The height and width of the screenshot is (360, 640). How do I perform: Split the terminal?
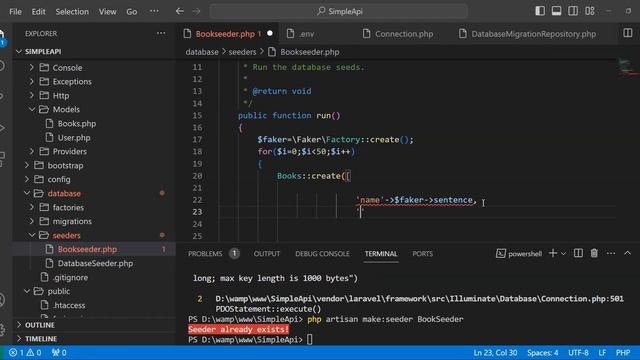tap(578, 253)
